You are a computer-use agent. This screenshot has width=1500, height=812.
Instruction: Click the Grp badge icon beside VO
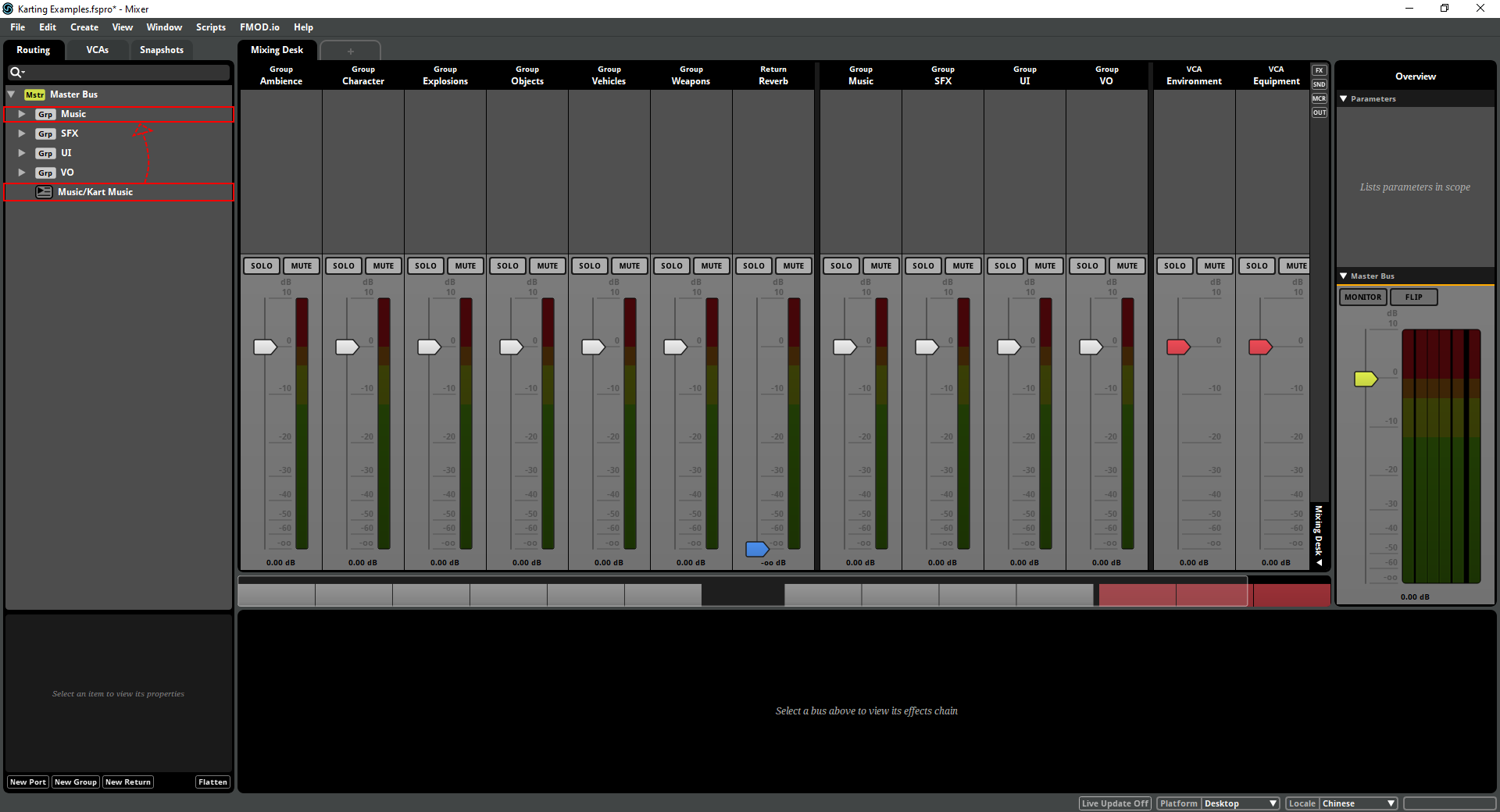(x=45, y=173)
